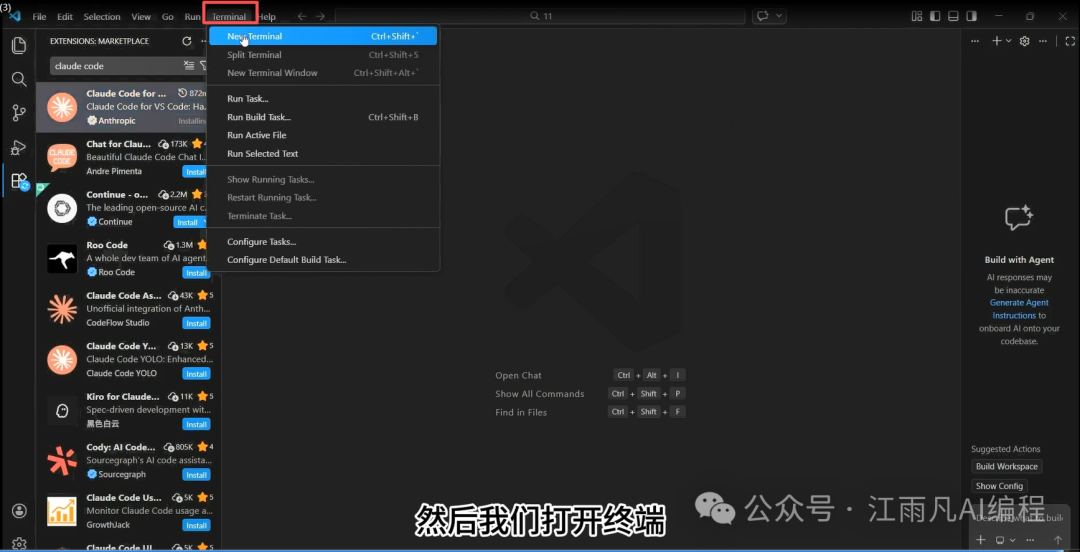1080x552 pixels.
Task: Click the Kiro for Claude extension logo
Action: (61, 411)
